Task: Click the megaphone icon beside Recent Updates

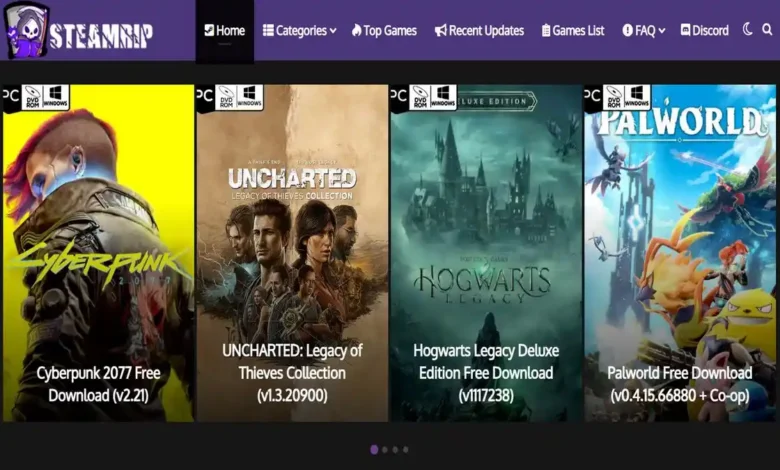Action: pyautogui.click(x=440, y=31)
